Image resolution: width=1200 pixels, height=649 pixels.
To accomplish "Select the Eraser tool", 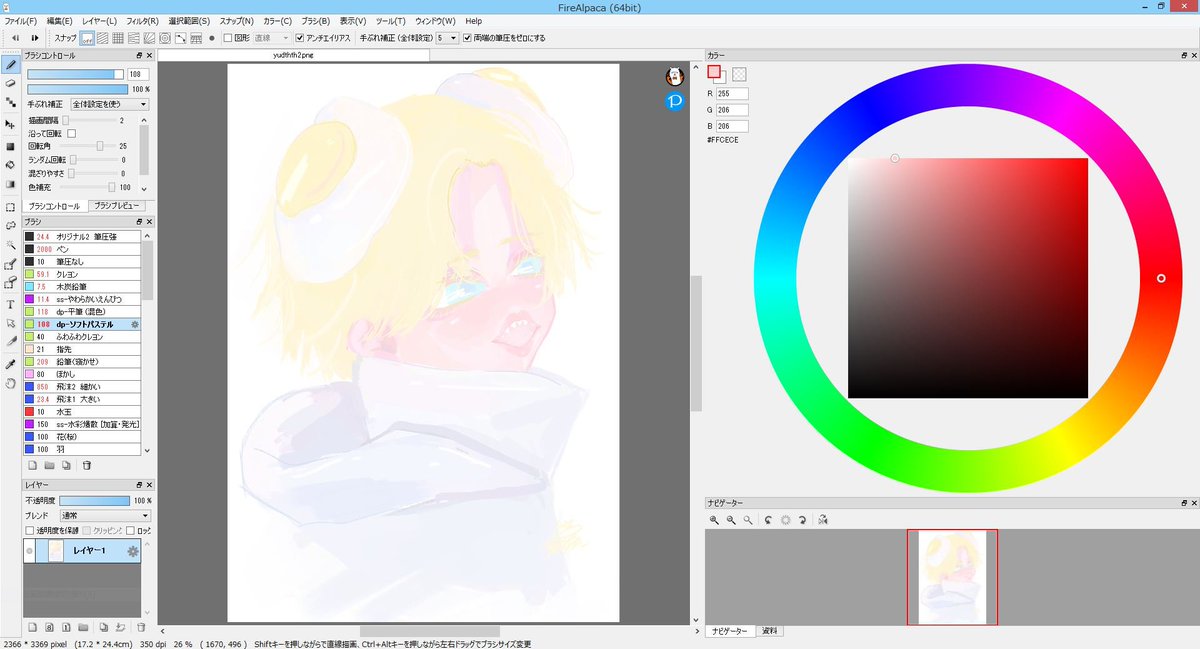I will click(10, 84).
